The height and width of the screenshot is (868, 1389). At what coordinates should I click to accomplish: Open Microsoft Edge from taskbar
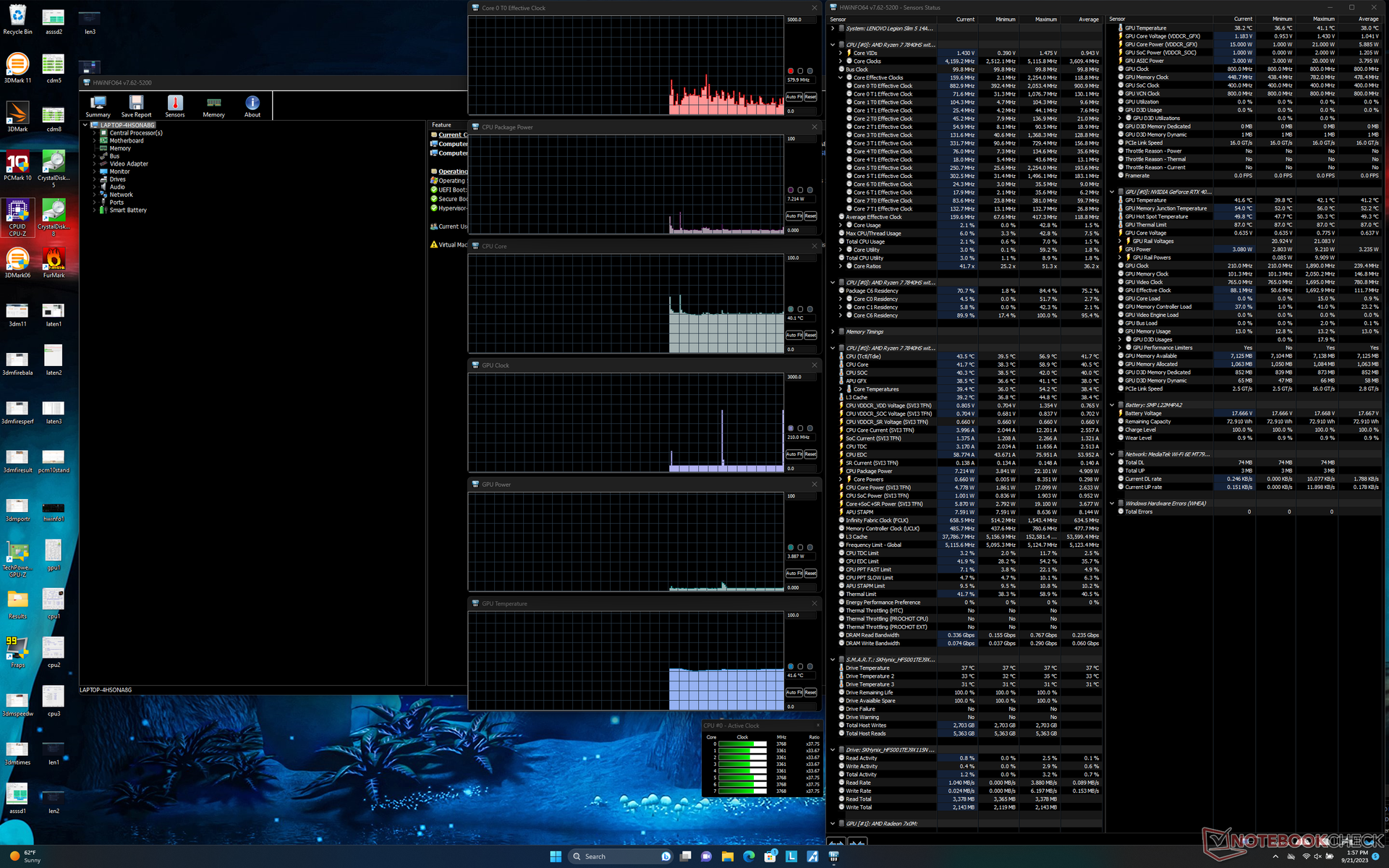click(x=749, y=856)
